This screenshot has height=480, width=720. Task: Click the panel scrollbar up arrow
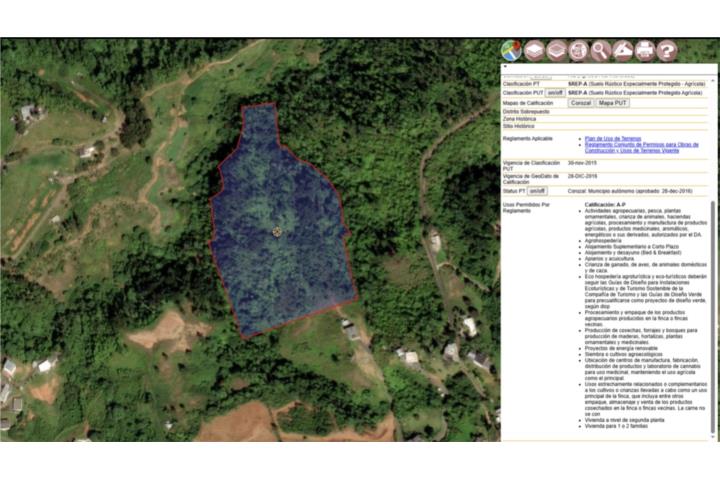click(713, 81)
